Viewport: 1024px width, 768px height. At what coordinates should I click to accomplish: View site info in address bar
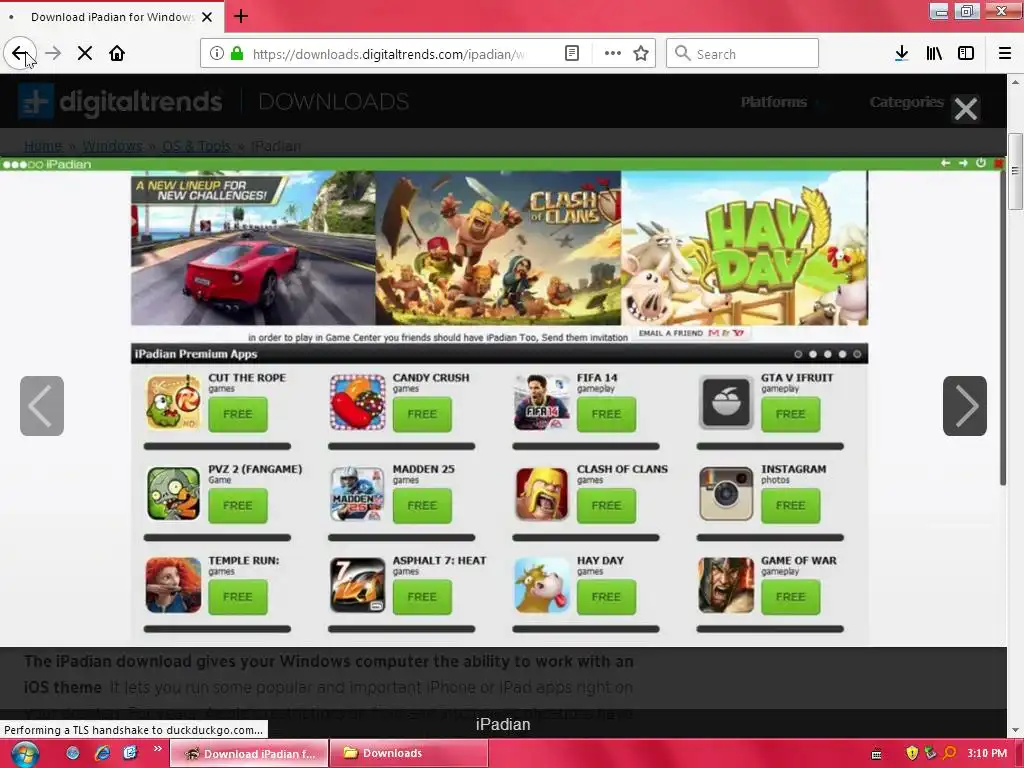click(x=217, y=54)
